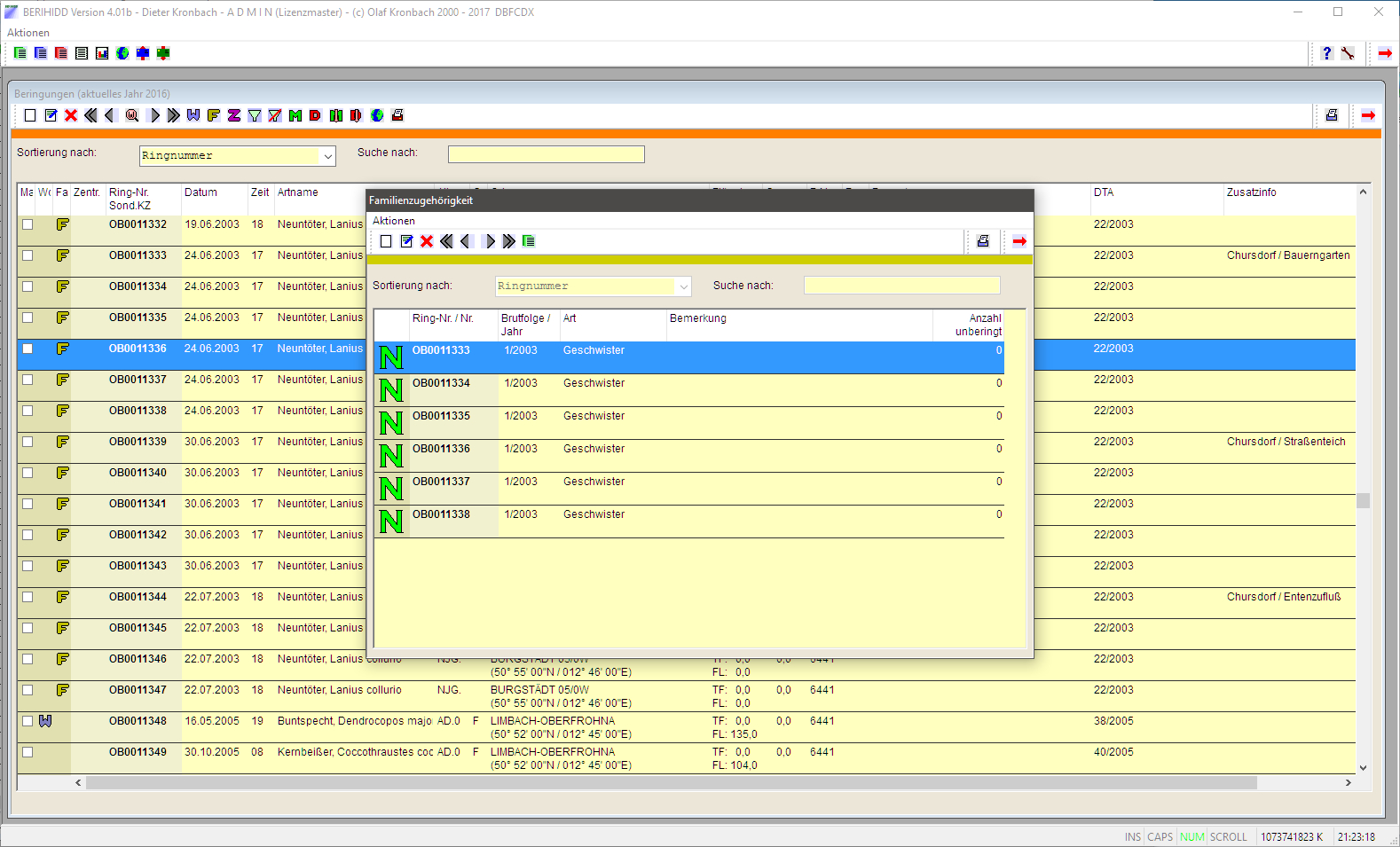Edit record icon in Beringungen toolbar
Viewport: 1400px width, 847px height.
coord(51,115)
